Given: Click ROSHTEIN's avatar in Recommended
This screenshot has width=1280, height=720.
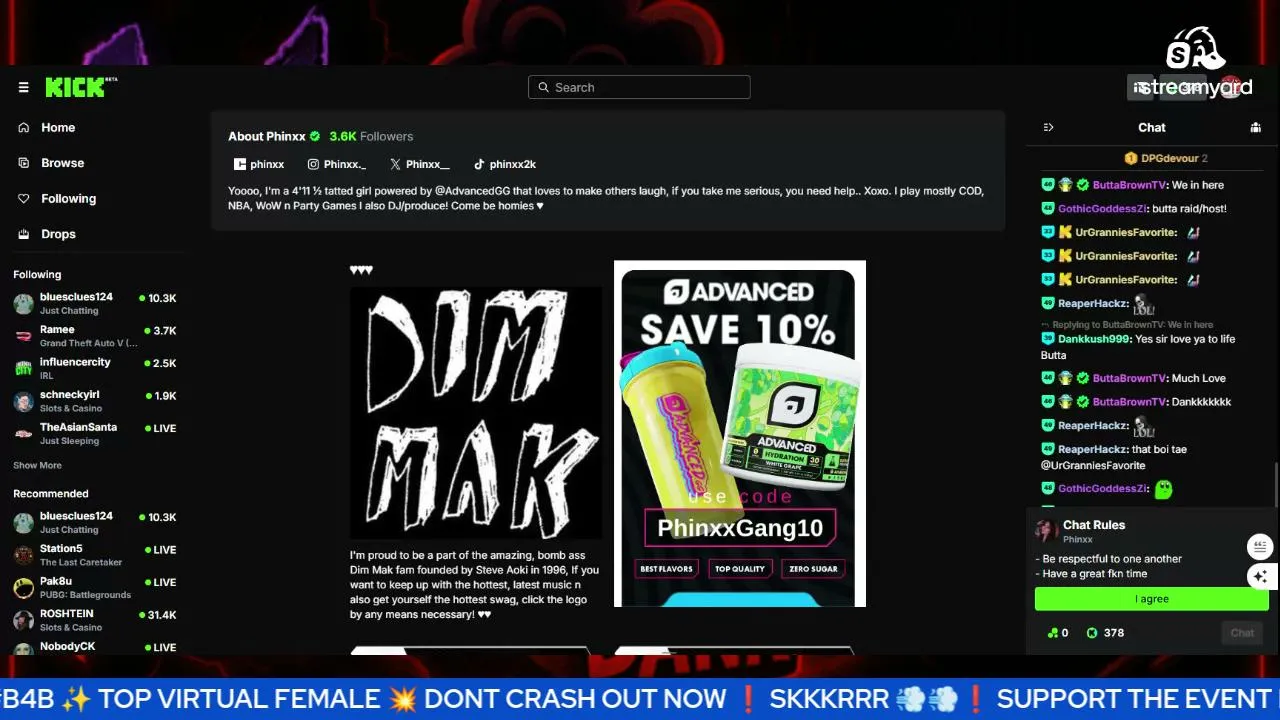Looking at the screenshot, I should click(23, 620).
